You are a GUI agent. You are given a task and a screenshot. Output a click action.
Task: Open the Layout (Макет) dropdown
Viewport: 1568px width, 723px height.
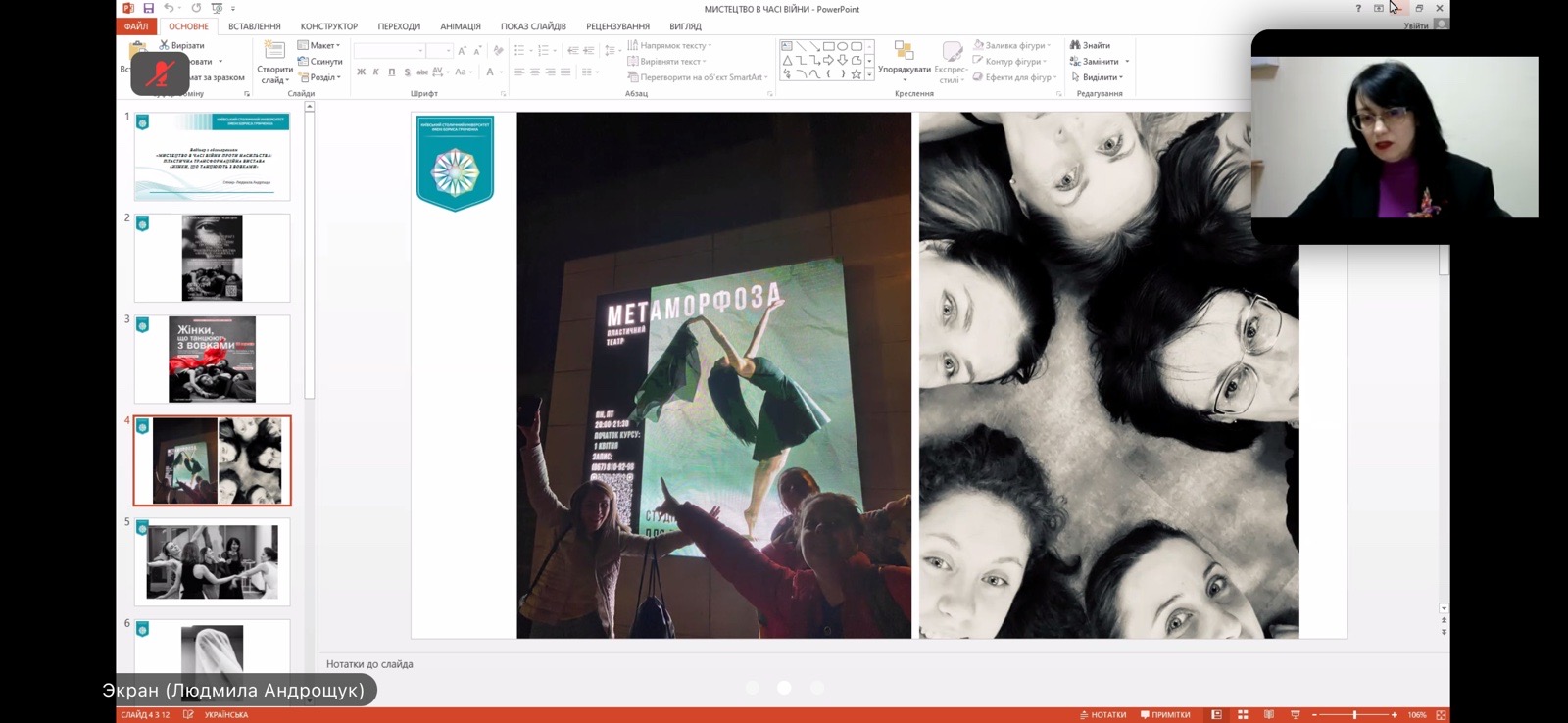tap(320, 45)
